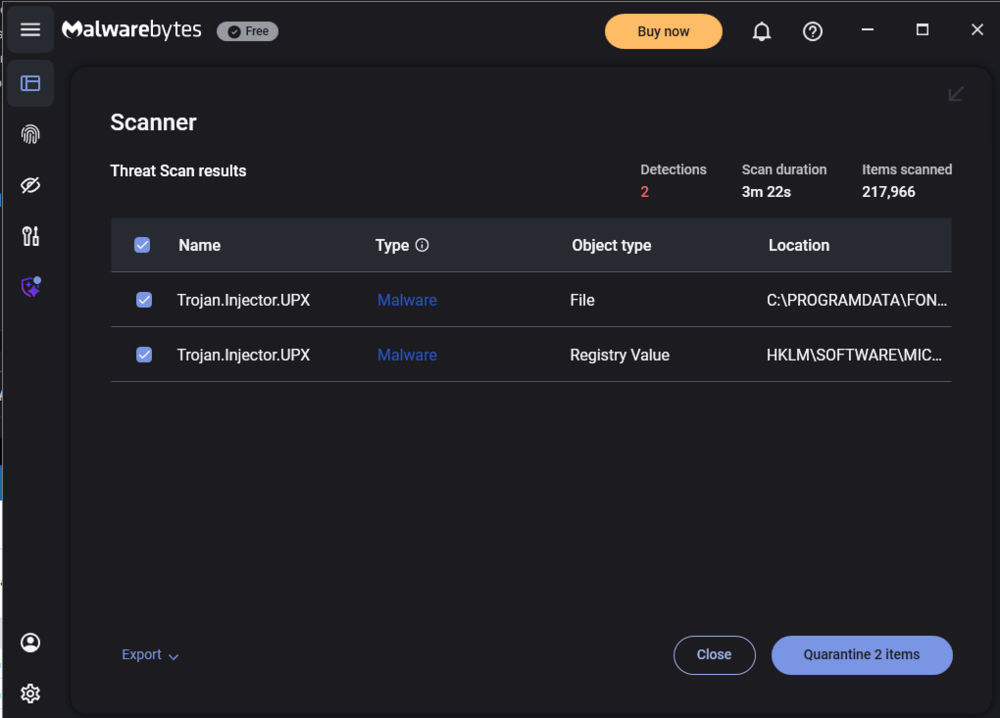This screenshot has width=1000, height=718.
Task: Click the Malware link for Registry Value row
Action: pyautogui.click(x=407, y=355)
